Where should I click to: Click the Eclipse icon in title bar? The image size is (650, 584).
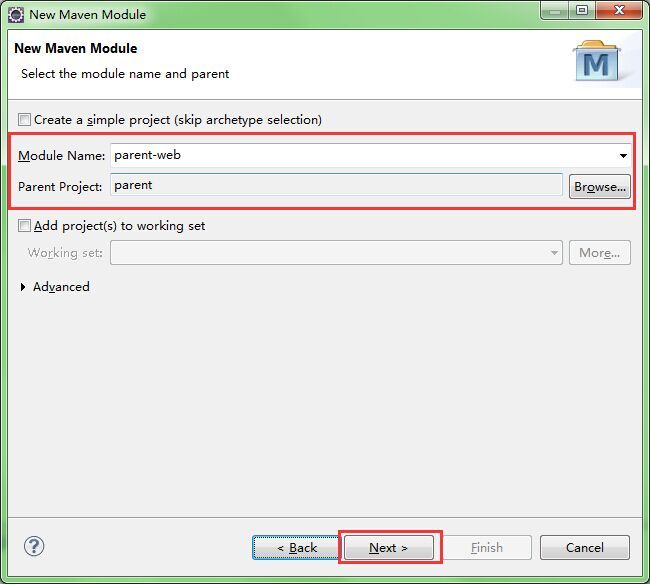pyautogui.click(x=16, y=15)
